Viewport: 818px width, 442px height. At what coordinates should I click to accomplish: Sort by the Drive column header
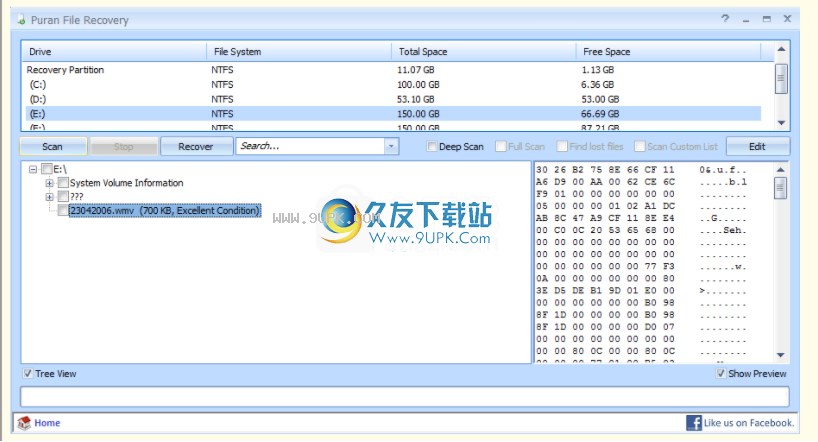tap(114, 52)
